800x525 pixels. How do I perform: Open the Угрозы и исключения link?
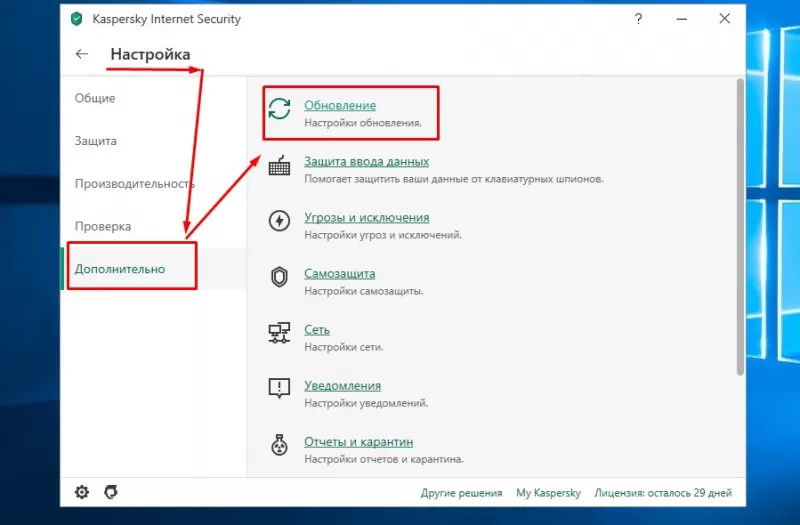pos(366,217)
